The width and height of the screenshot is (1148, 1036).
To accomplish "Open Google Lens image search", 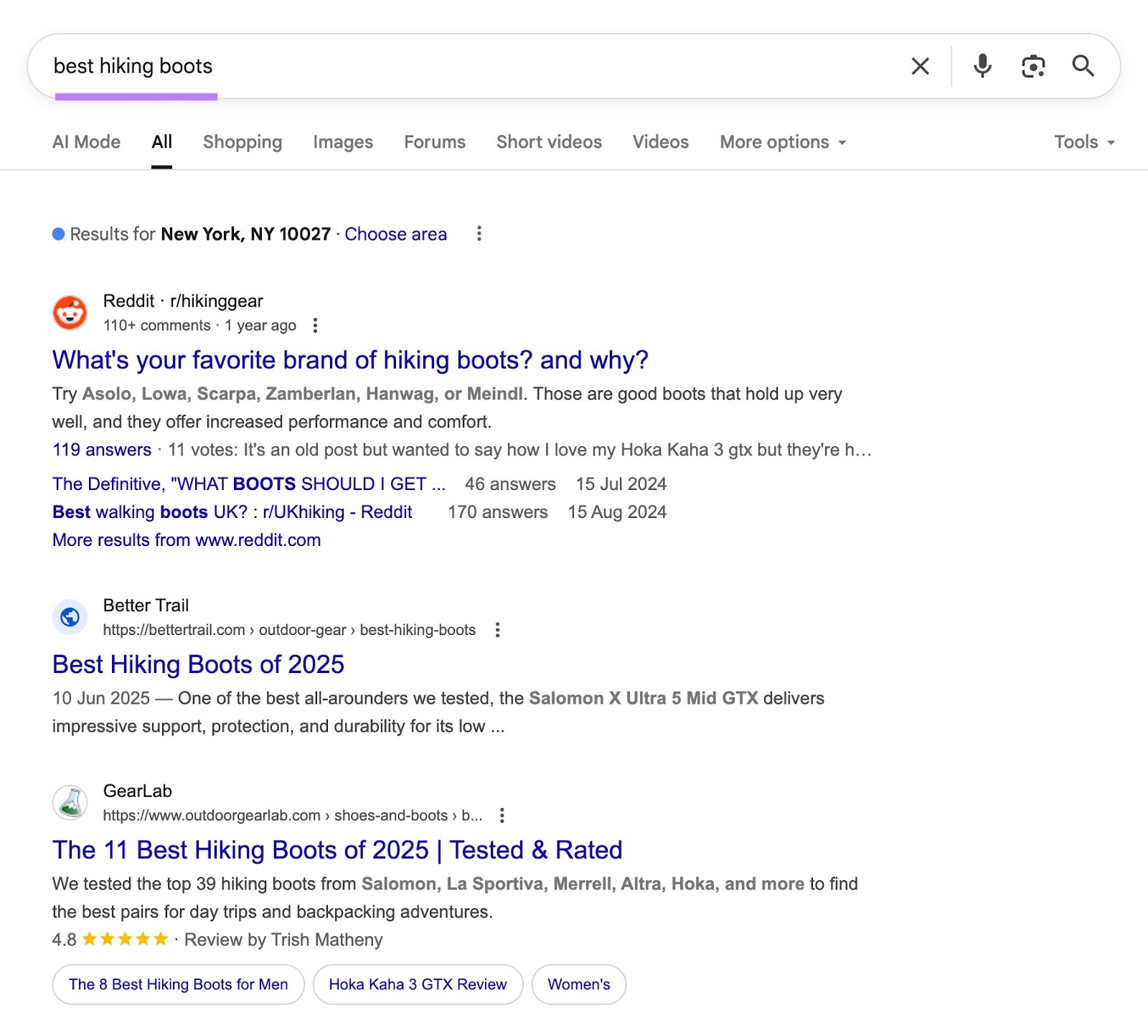I will 1033,66.
